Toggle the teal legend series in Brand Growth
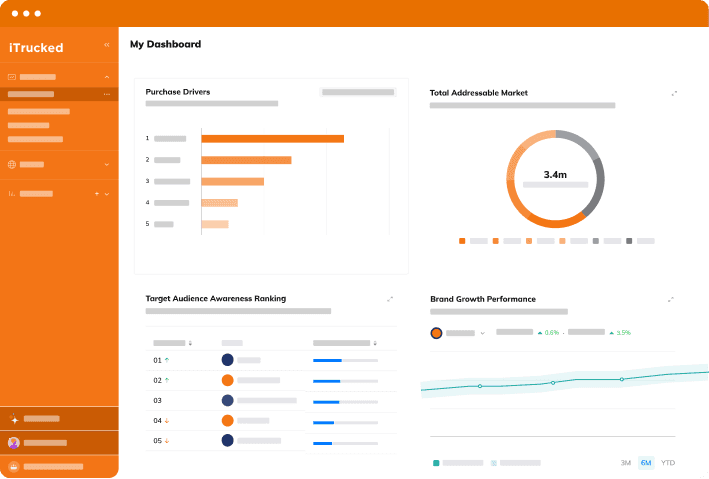The image size is (709, 479). point(436,463)
